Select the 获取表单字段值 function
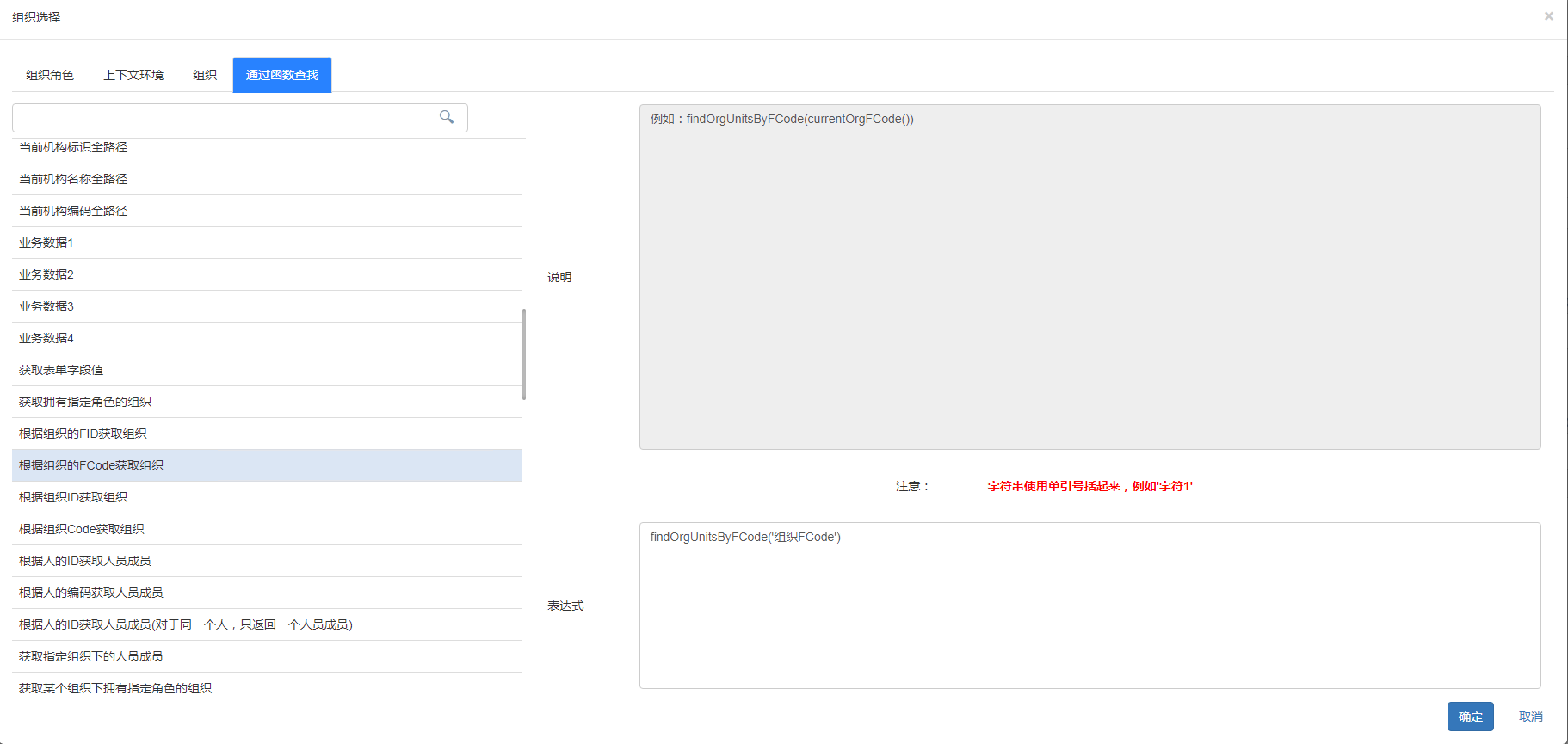Viewport: 1568px width, 744px height. pyautogui.click(x=61, y=370)
